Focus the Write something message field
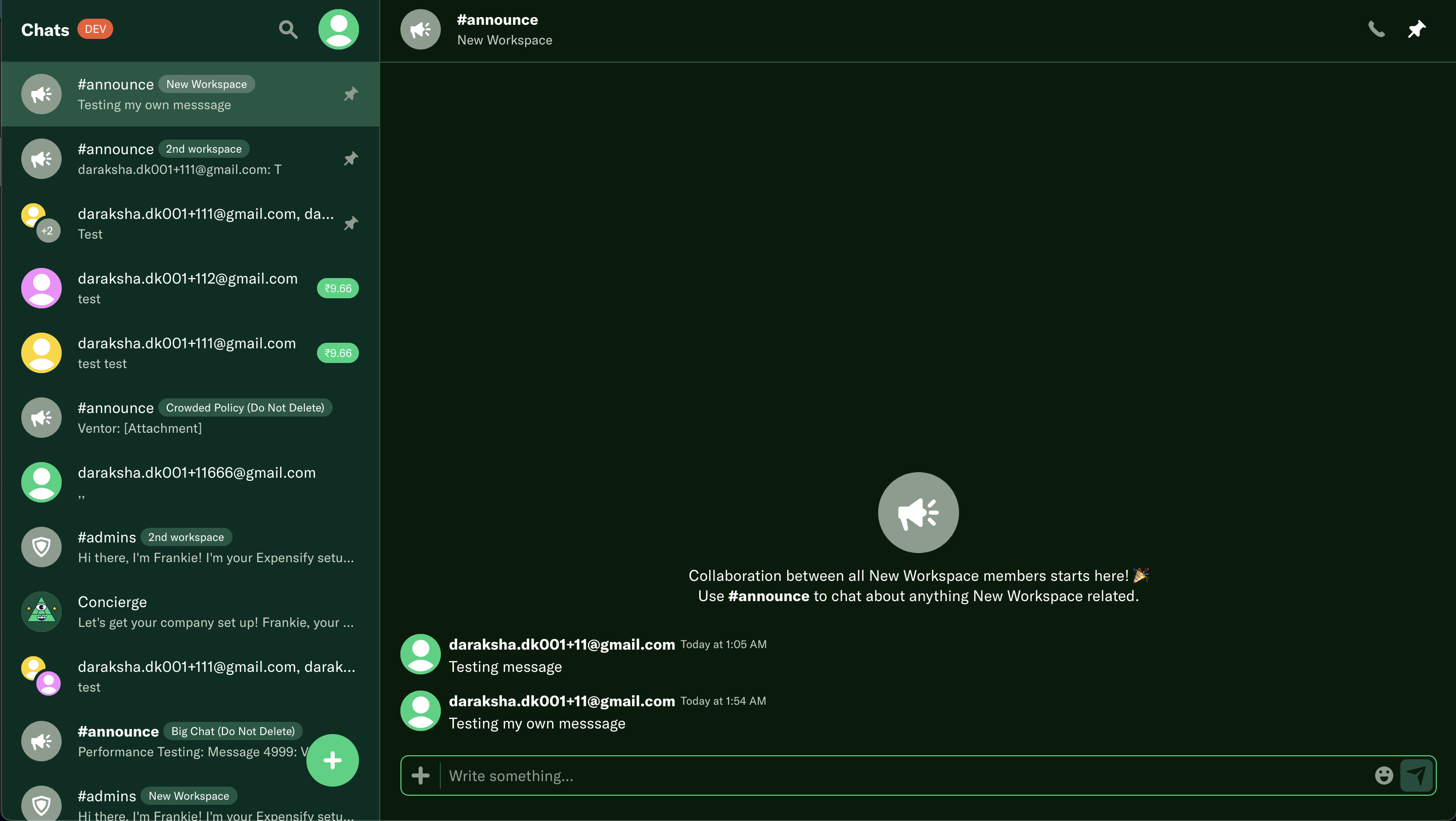This screenshot has width=1456, height=821. 904,775
